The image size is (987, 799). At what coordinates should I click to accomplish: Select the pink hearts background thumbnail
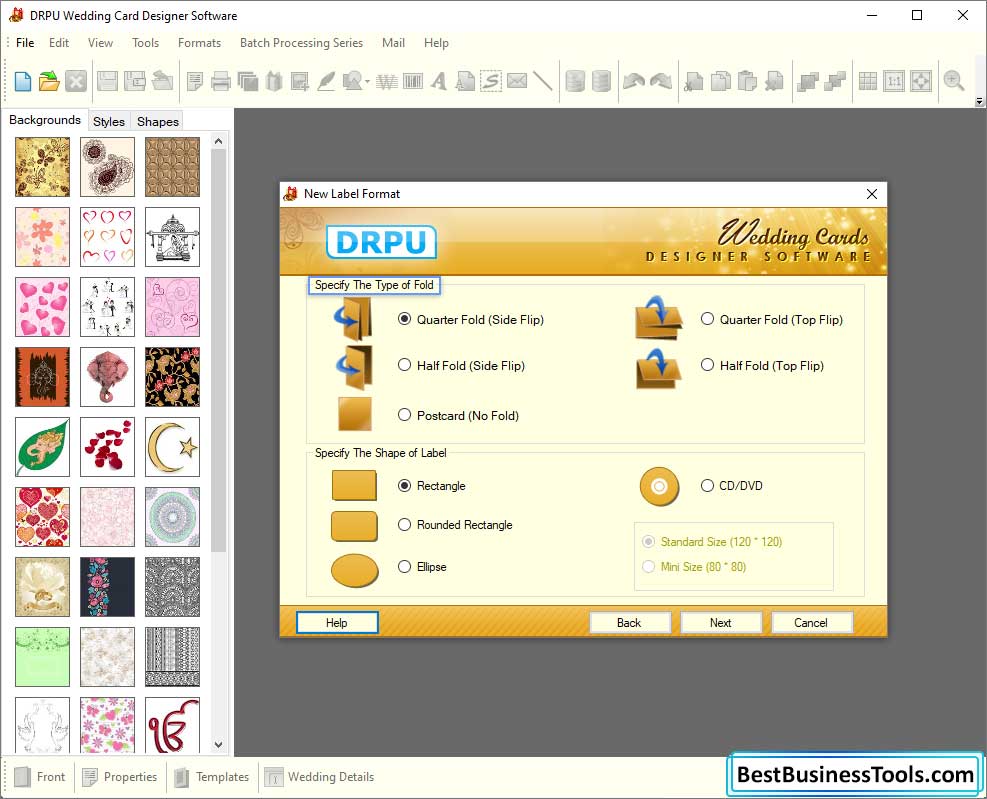[x=43, y=307]
